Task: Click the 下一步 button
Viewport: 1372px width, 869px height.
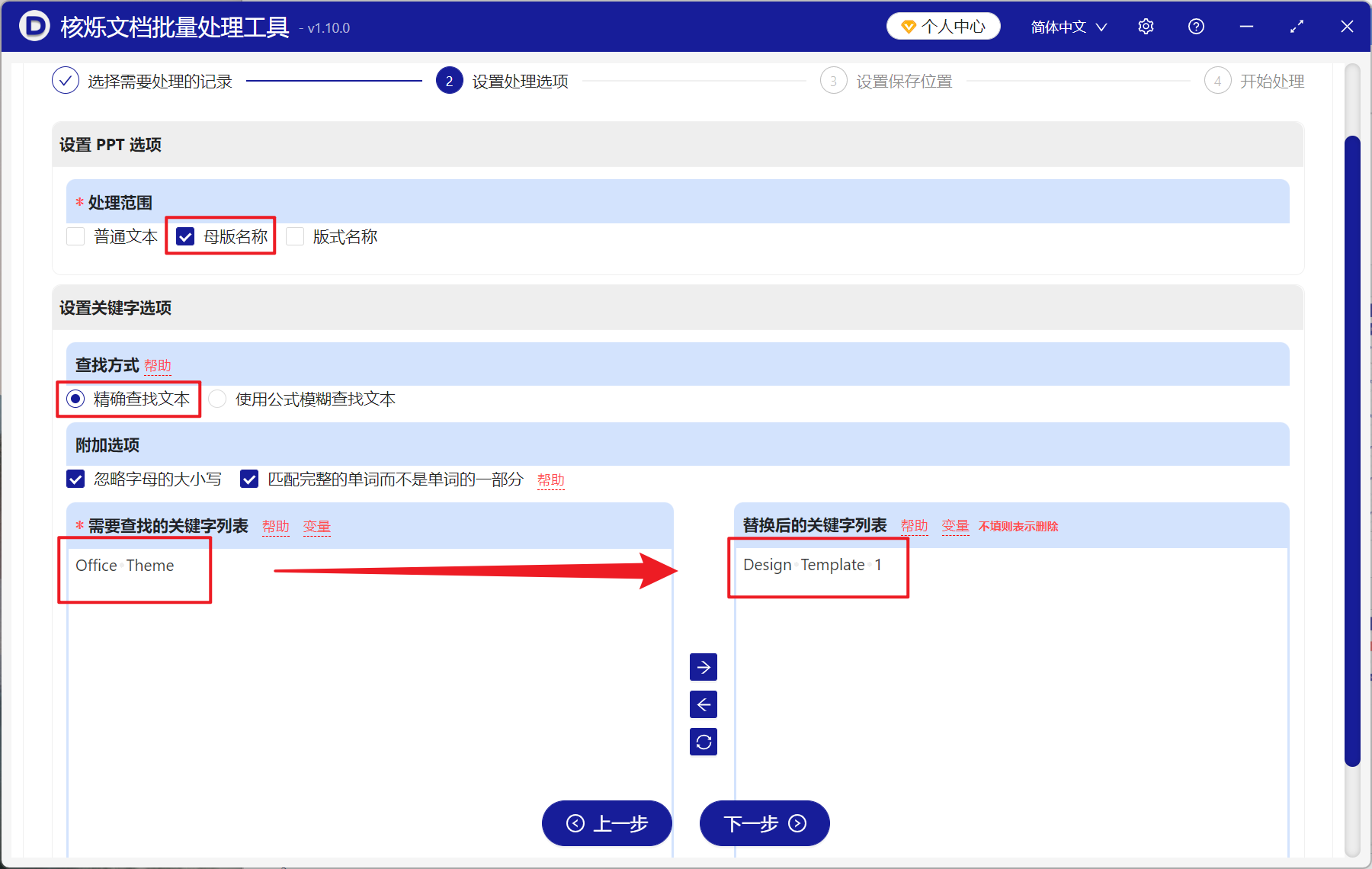Action: 764,824
